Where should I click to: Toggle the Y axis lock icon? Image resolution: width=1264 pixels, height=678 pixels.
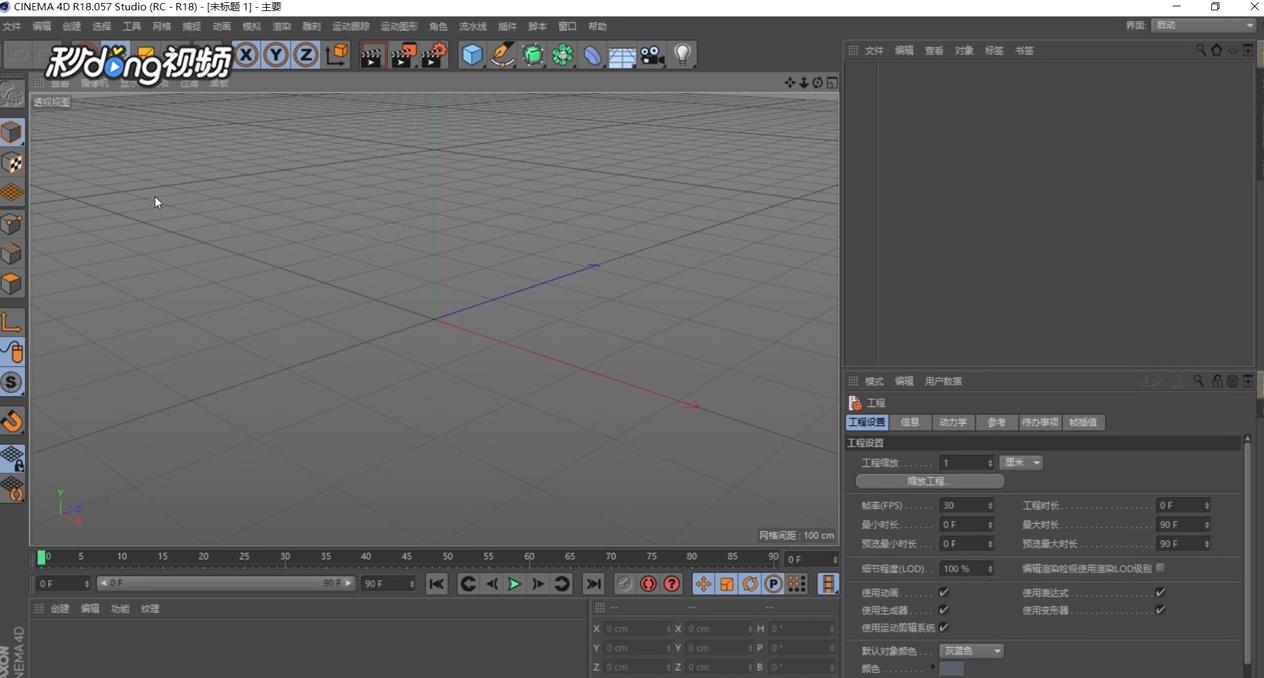tap(276, 55)
